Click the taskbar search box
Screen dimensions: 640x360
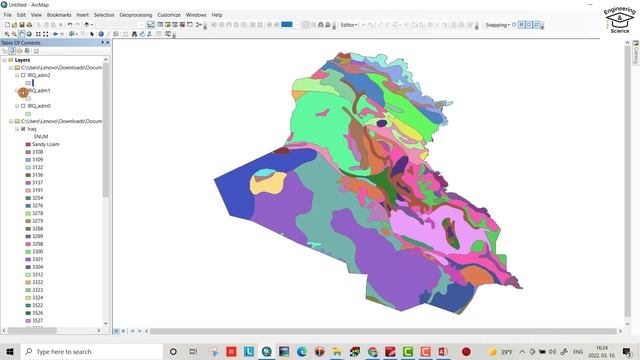(92, 351)
